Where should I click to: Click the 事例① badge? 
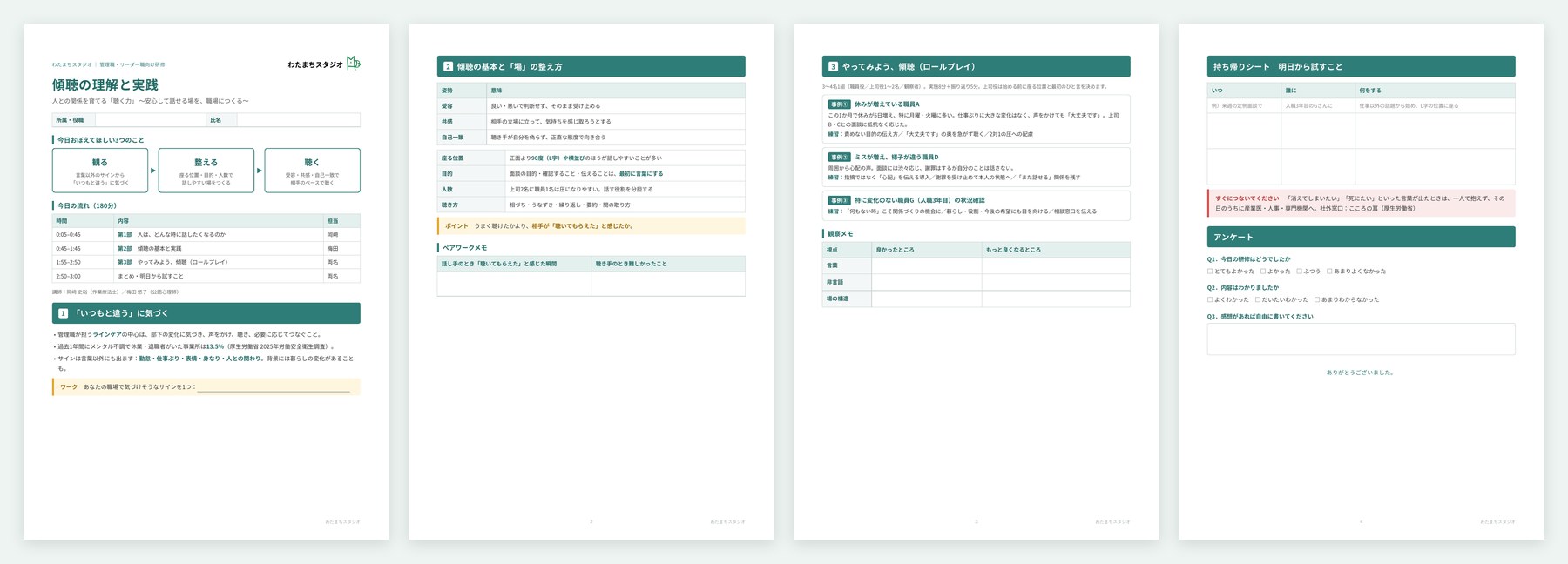click(838, 104)
